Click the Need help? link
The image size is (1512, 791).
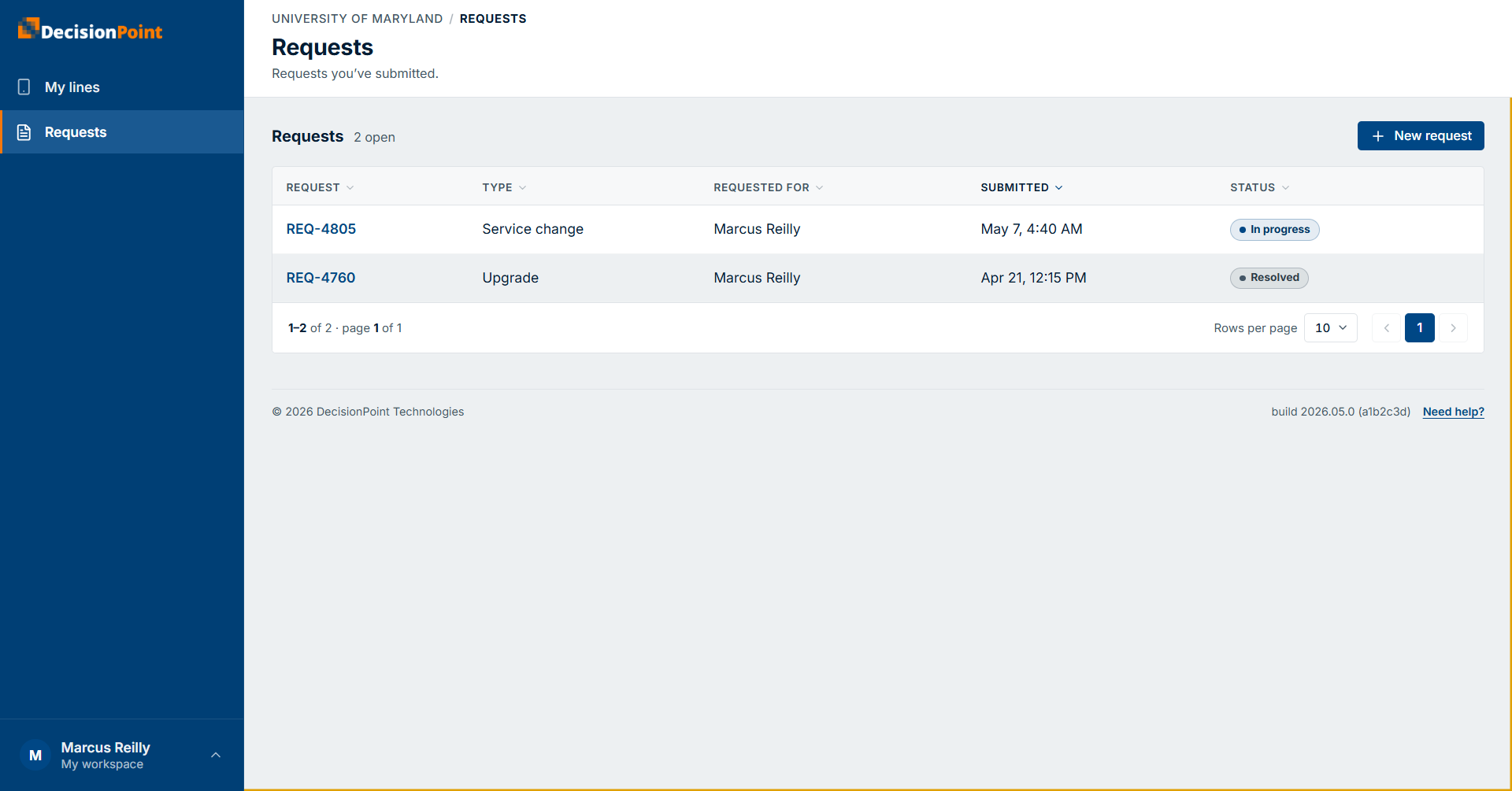[1453, 412]
